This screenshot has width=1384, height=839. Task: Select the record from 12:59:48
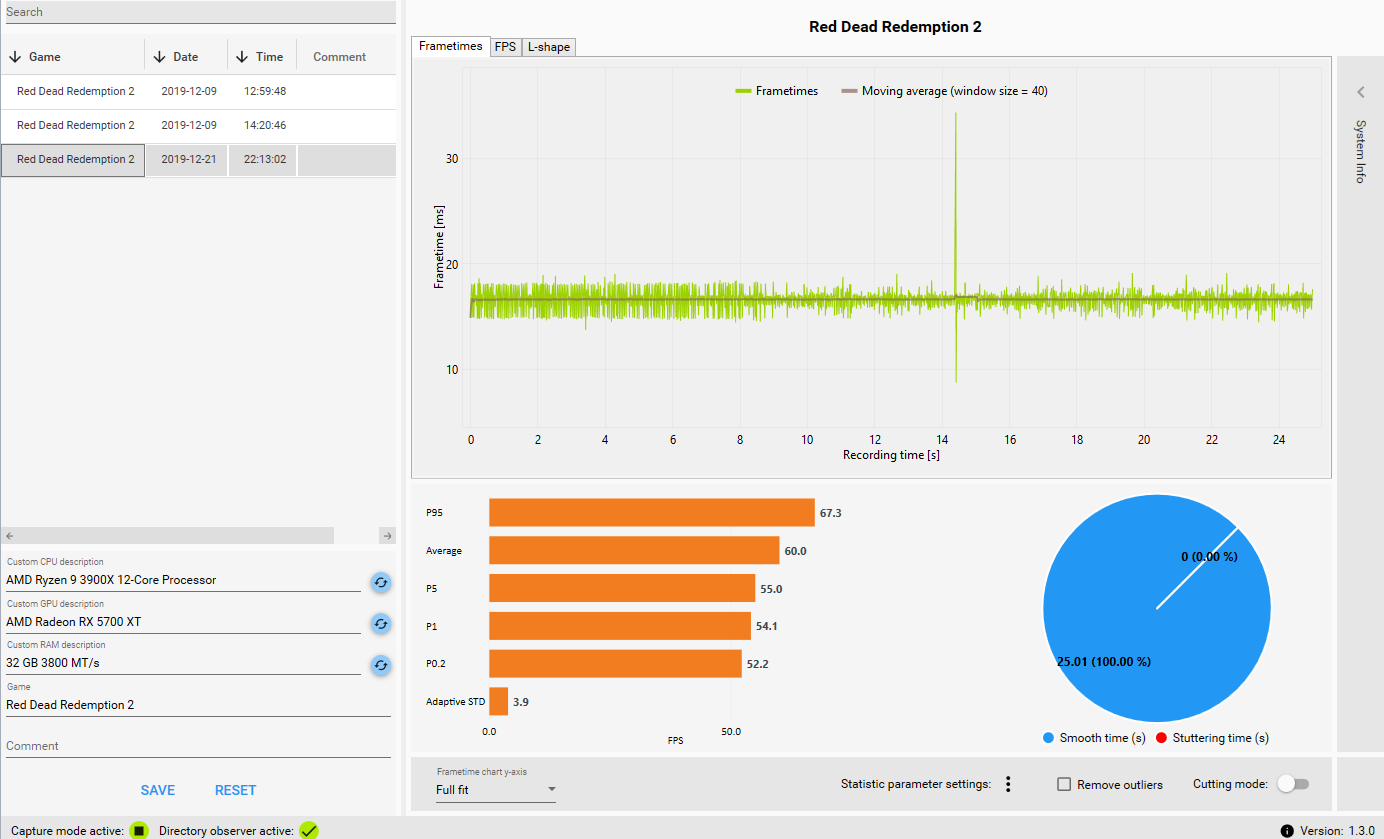click(198, 92)
